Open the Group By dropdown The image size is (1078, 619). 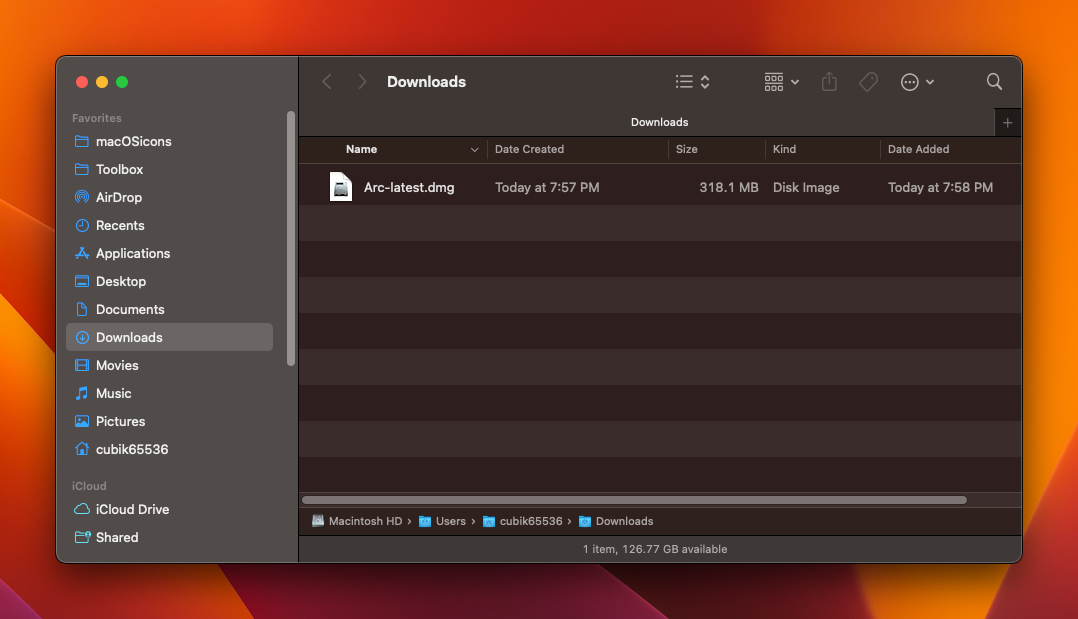(781, 82)
